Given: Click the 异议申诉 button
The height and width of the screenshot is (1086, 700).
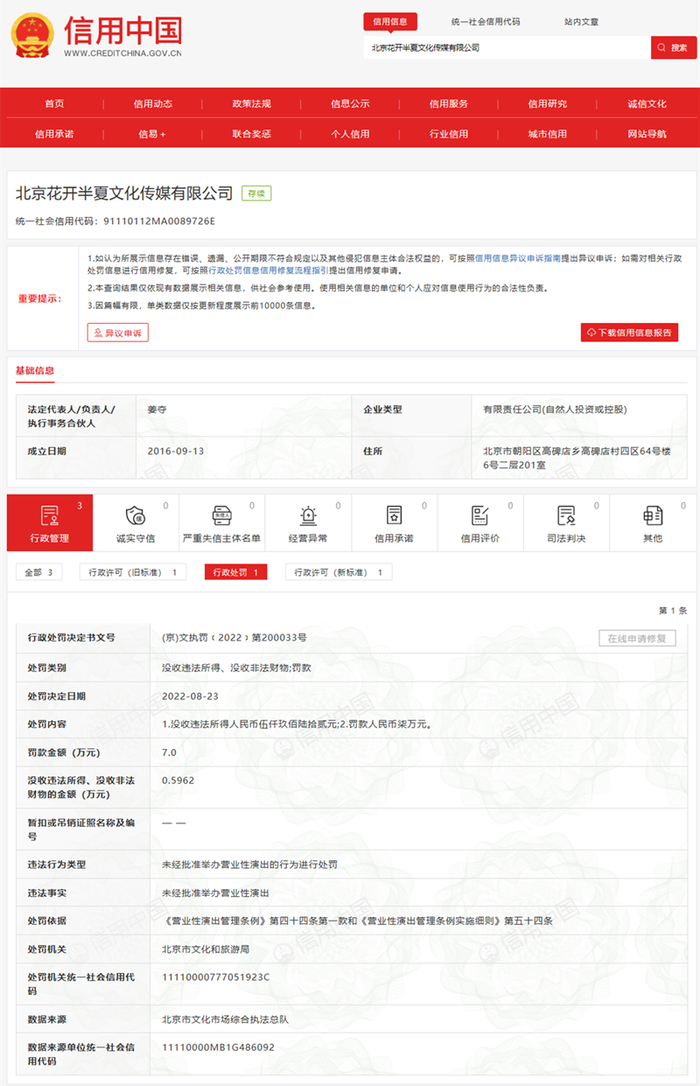Looking at the screenshot, I should point(118,333).
